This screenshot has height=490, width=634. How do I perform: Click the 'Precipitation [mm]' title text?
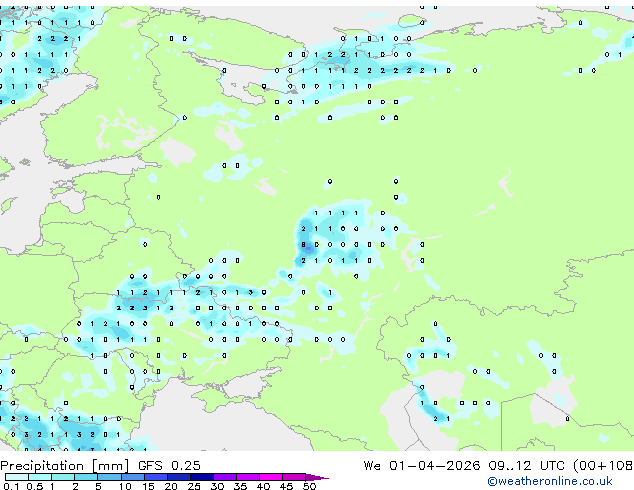pyautogui.click(x=65, y=466)
